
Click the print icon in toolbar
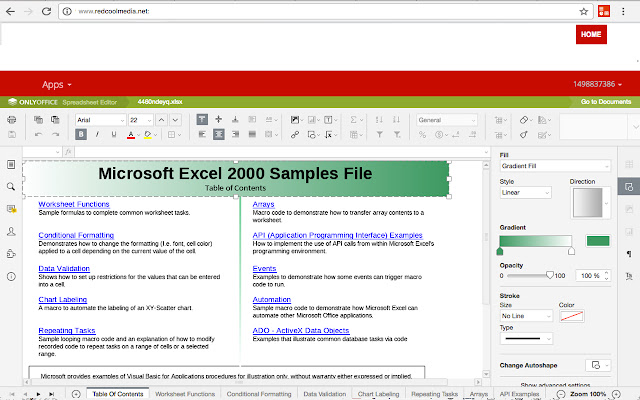click(11, 120)
